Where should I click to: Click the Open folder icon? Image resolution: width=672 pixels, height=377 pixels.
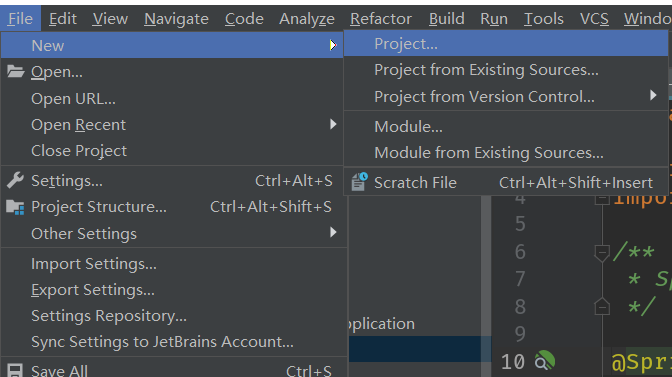click(x=16, y=71)
